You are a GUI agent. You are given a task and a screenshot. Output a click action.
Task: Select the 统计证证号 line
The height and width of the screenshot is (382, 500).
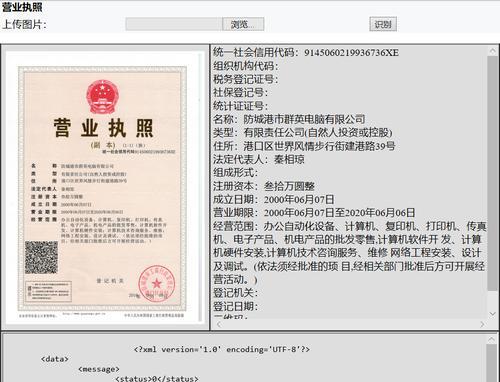point(241,106)
